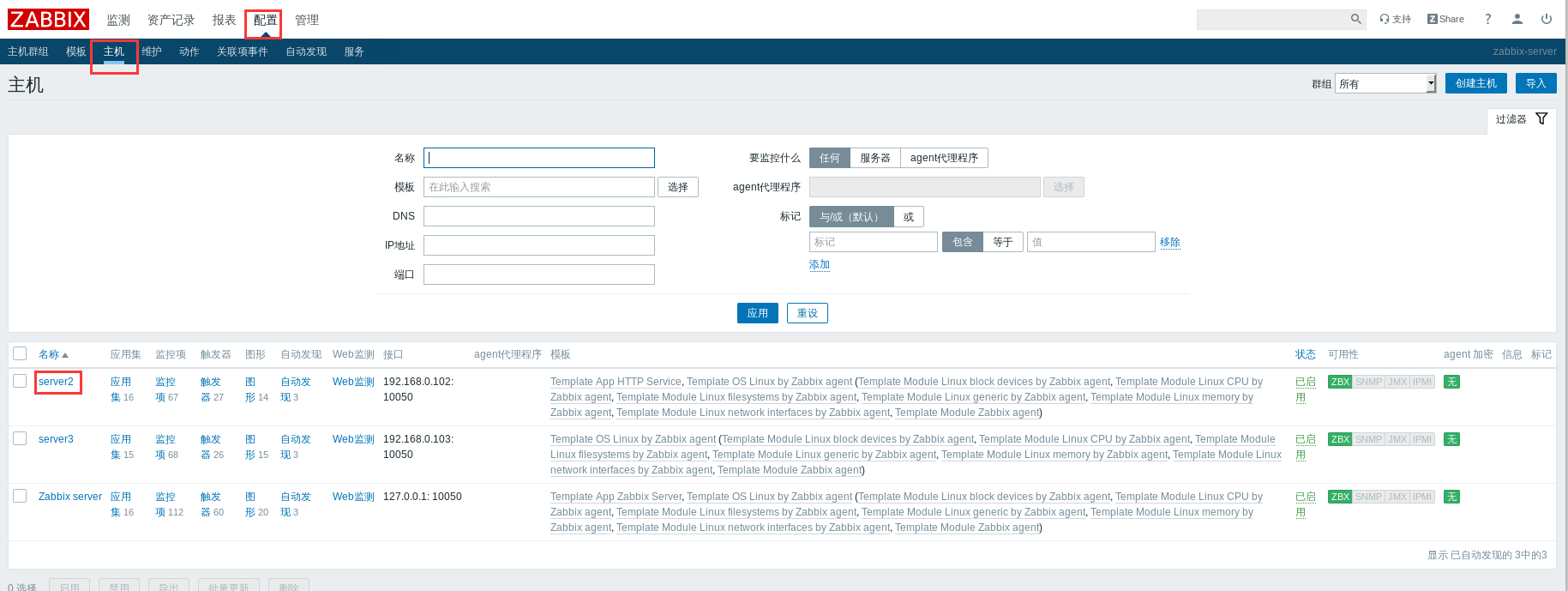The height and width of the screenshot is (591, 1568).
Task: Select the 服务器 monitored-by option
Action: [x=874, y=158]
